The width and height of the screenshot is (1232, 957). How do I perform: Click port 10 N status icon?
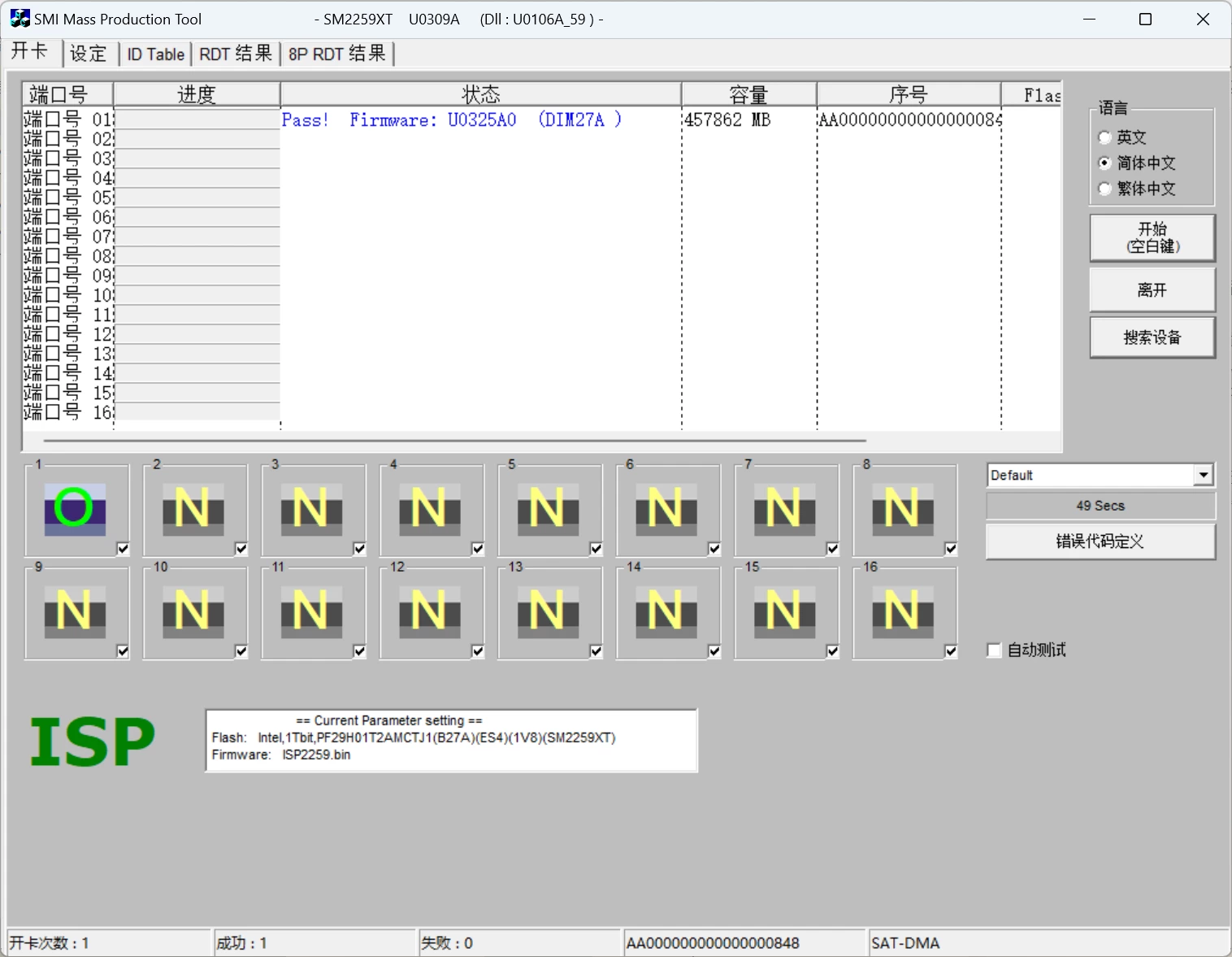193,612
